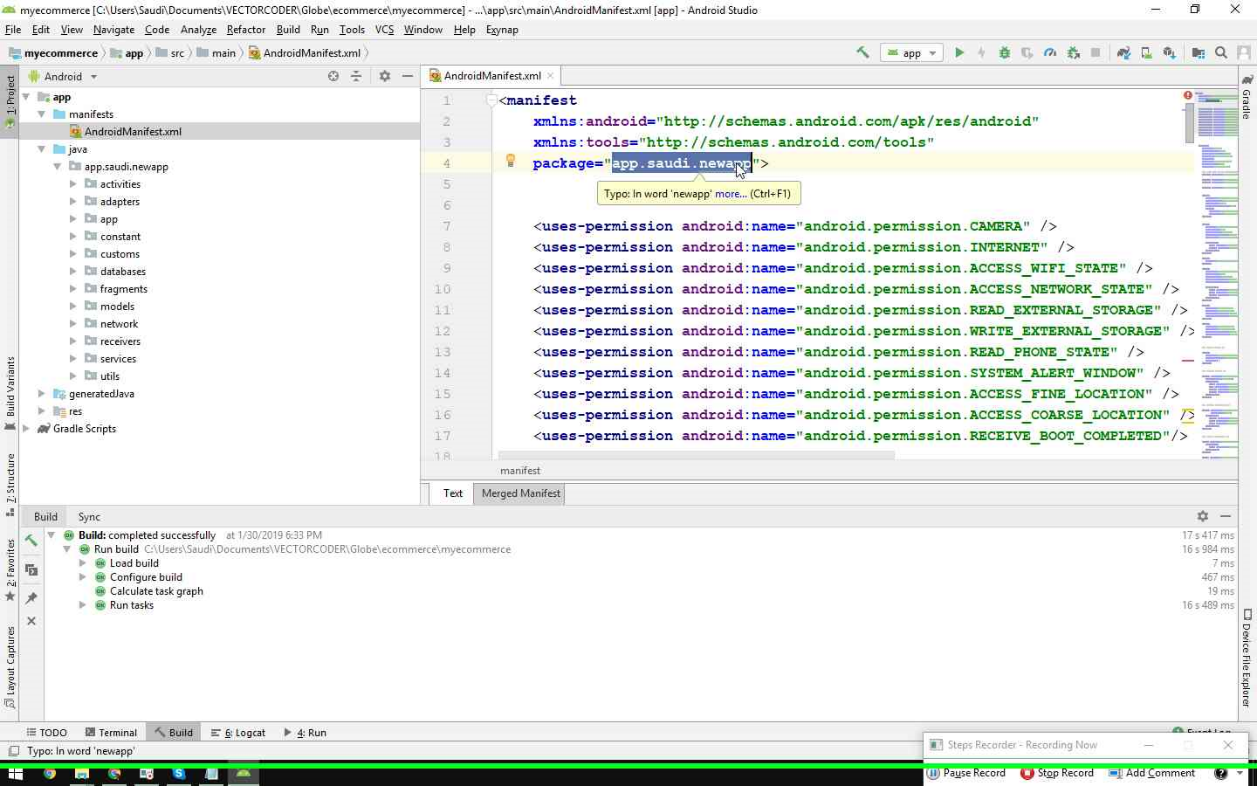Open the Logcat tool window
This screenshot has height=786, width=1257.
[x=238, y=732]
